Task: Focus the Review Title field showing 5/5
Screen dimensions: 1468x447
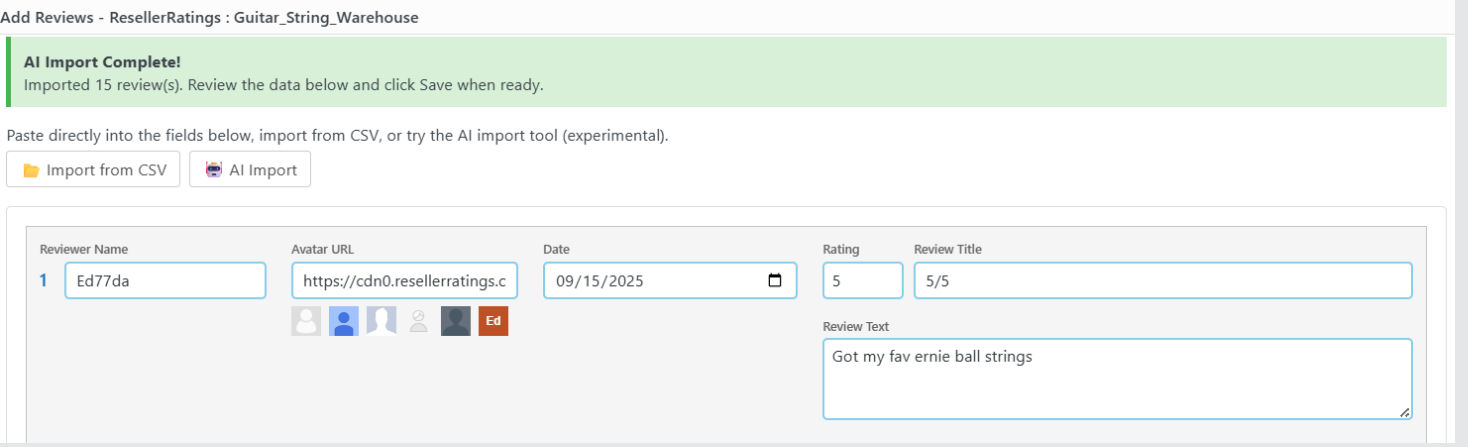Action: coord(1162,281)
